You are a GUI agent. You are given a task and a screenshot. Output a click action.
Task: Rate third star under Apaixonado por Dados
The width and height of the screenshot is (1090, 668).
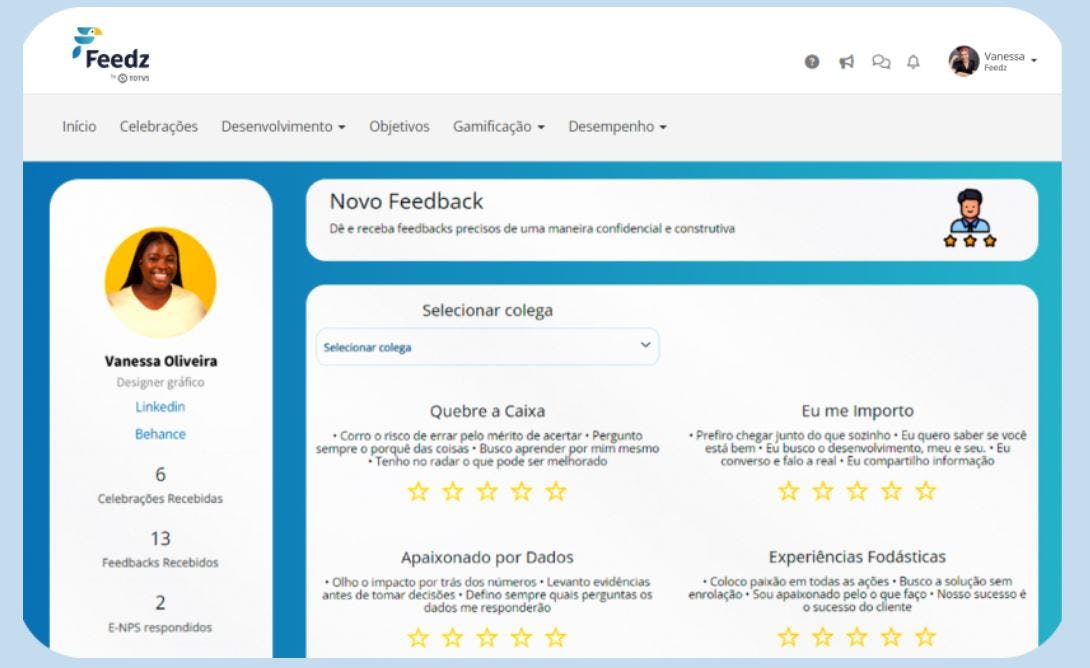pyautogui.click(x=487, y=636)
